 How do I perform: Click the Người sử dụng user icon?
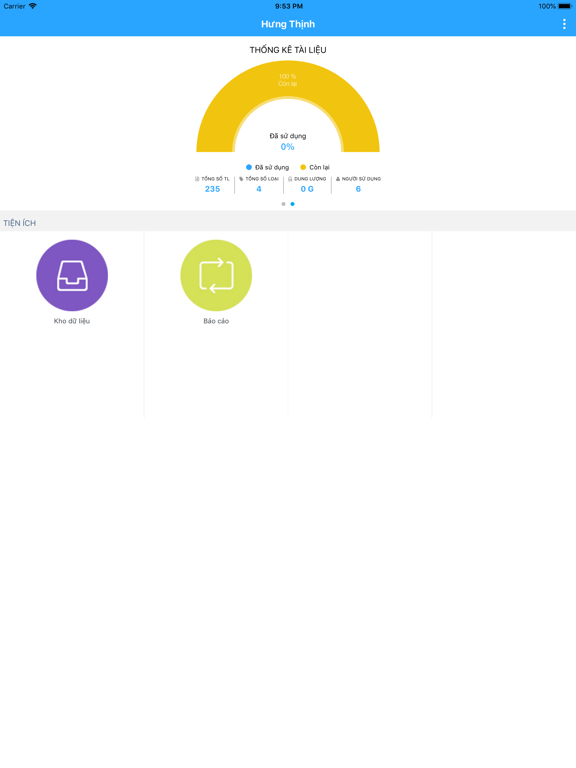[338, 179]
